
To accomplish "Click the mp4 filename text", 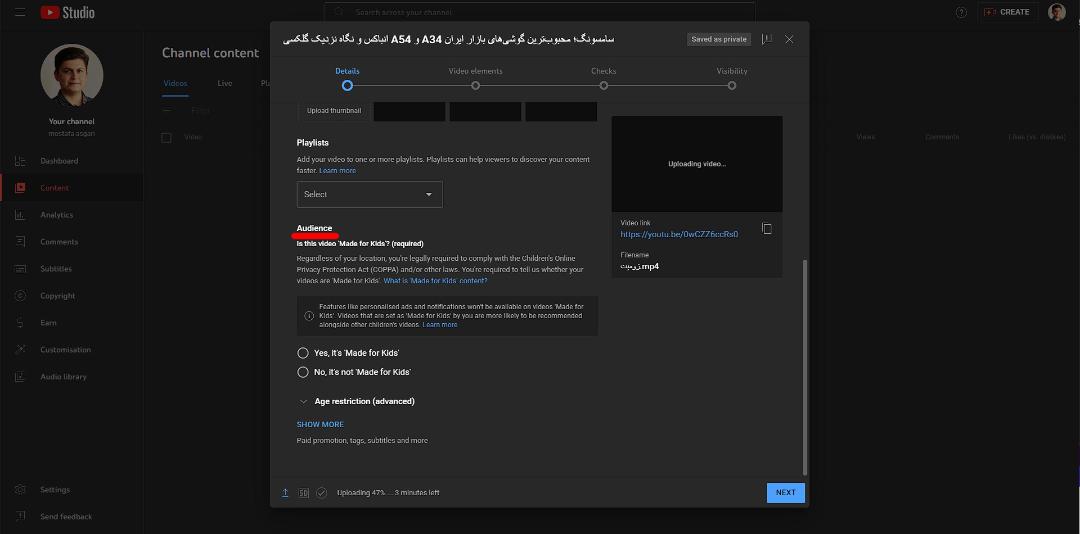I will tap(640, 266).
